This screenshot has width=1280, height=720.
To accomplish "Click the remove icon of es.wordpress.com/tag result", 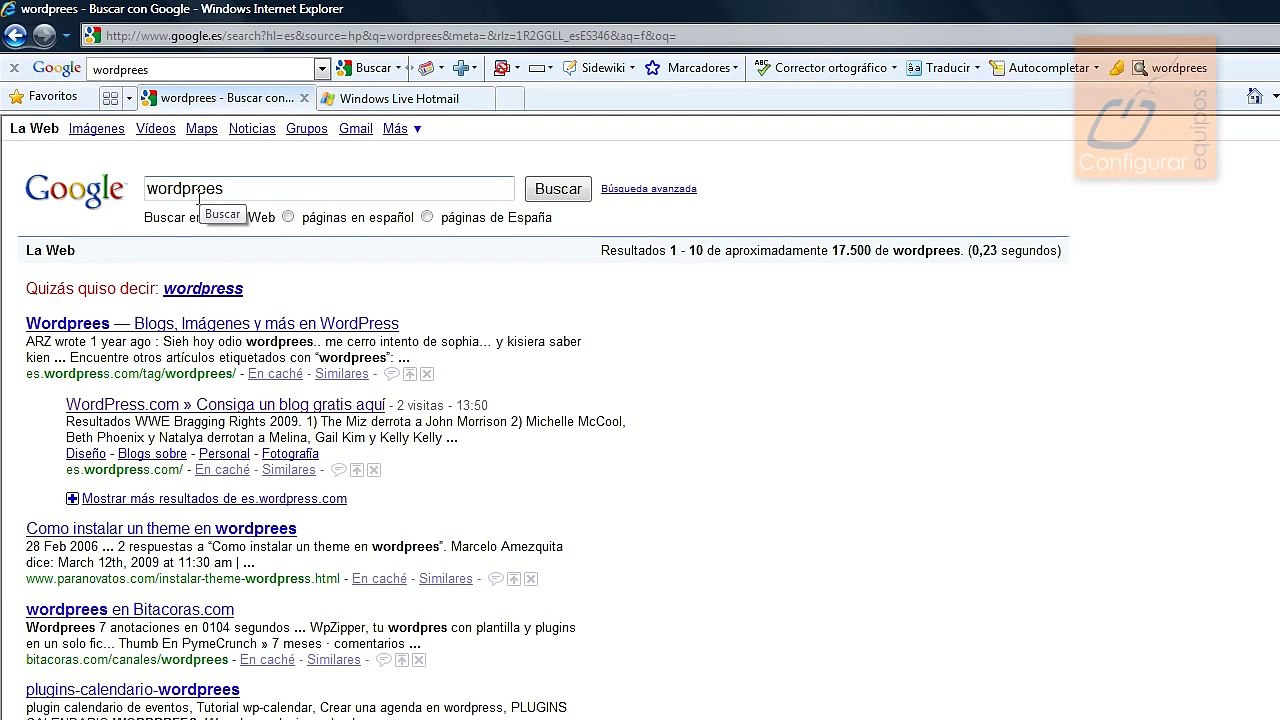I will point(427,374).
